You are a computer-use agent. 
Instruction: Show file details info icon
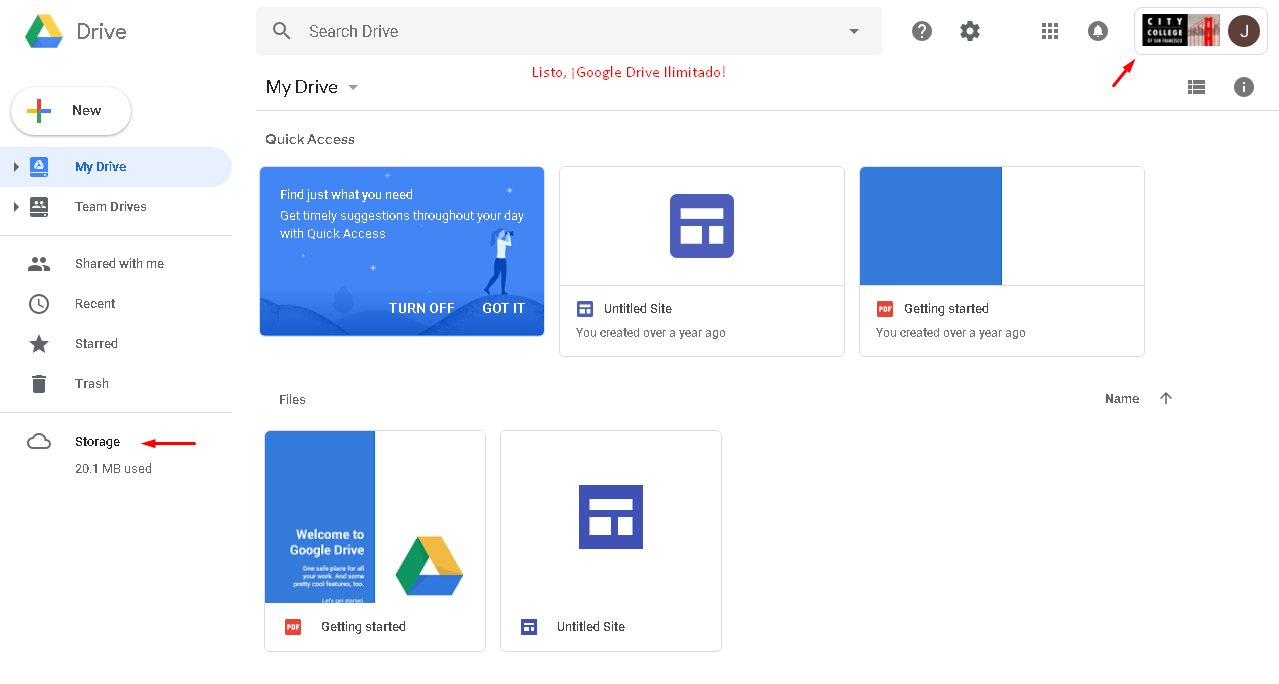(x=1243, y=87)
